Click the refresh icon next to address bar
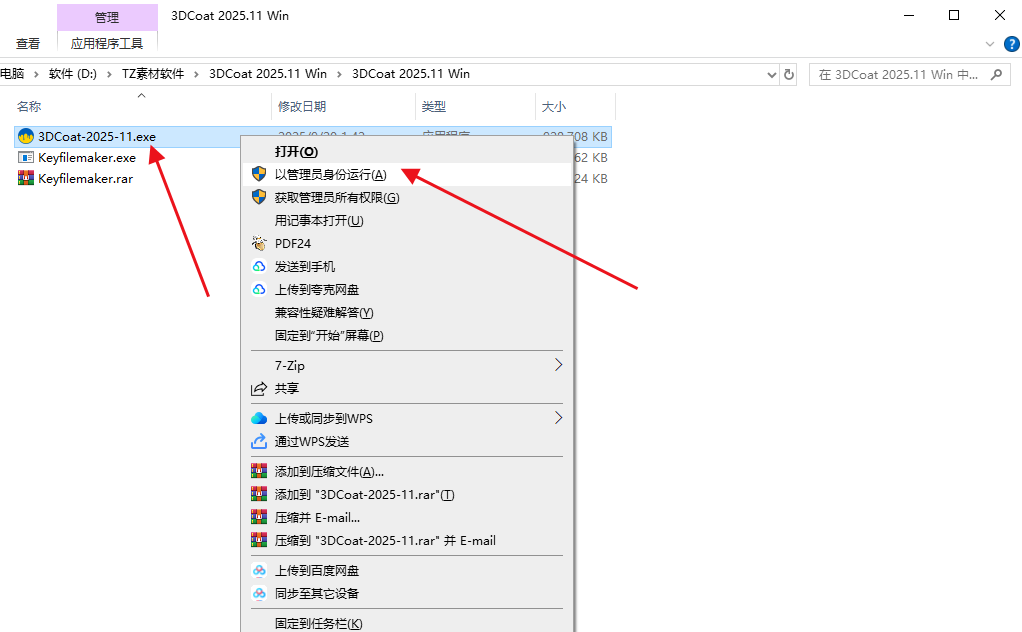The width and height of the screenshot is (1022, 632). pyautogui.click(x=789, y=74)
